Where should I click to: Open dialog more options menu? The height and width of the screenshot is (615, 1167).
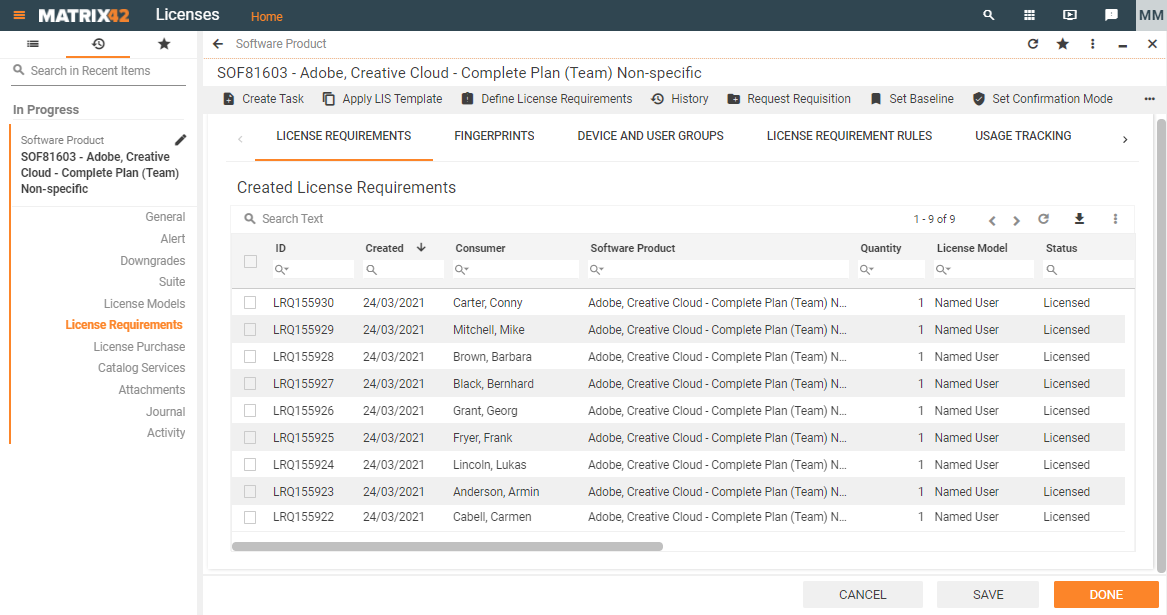click(1093, 44)
